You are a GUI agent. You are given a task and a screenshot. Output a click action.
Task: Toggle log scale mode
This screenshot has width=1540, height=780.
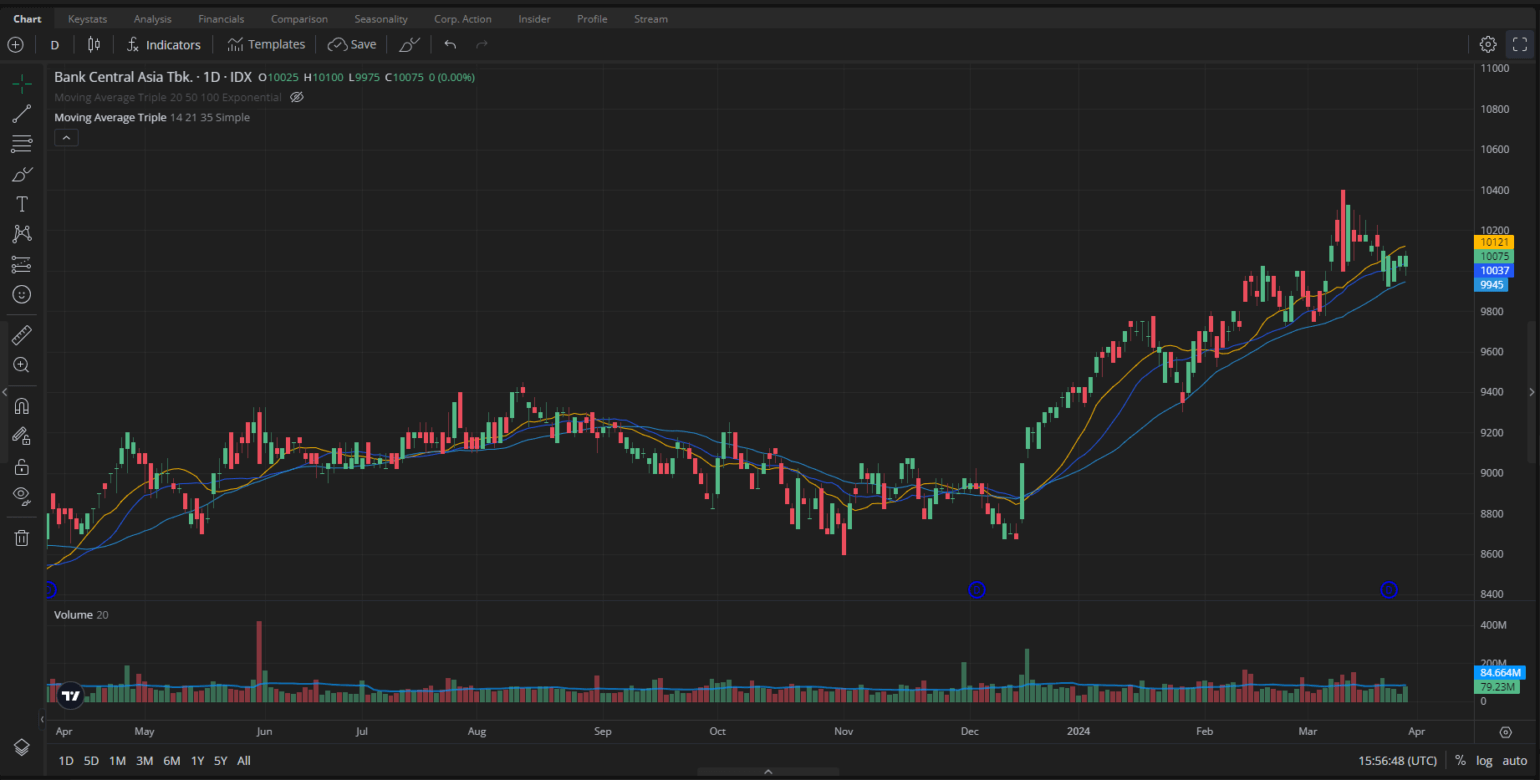pos(1484,761)
